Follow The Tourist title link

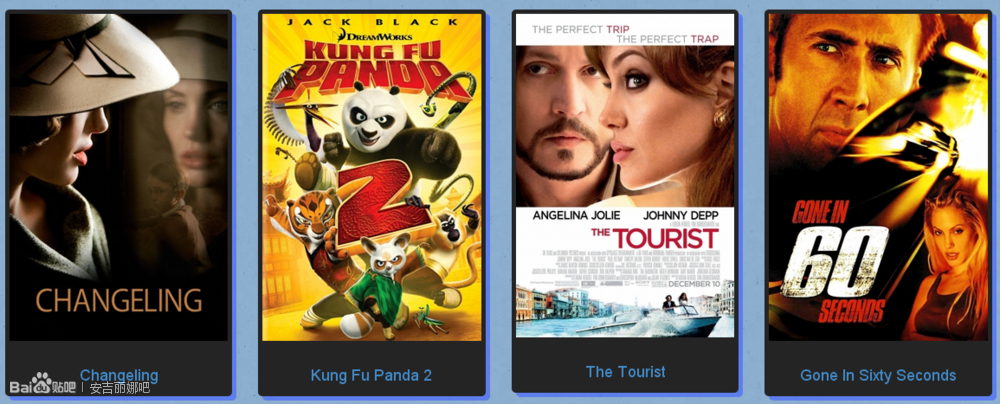tap(626, 371)
